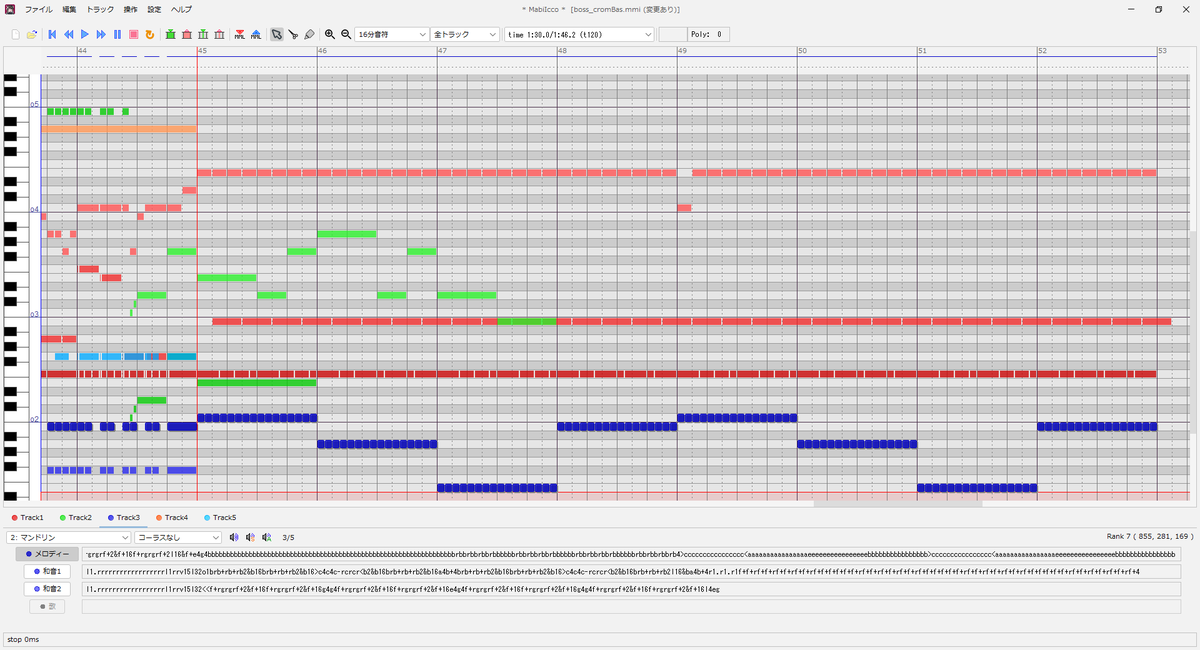Image resolution: width=1200 pixels, height=650 pixels.
Task: Open the 全トラック display dropdown
Action: click(465, 34)
